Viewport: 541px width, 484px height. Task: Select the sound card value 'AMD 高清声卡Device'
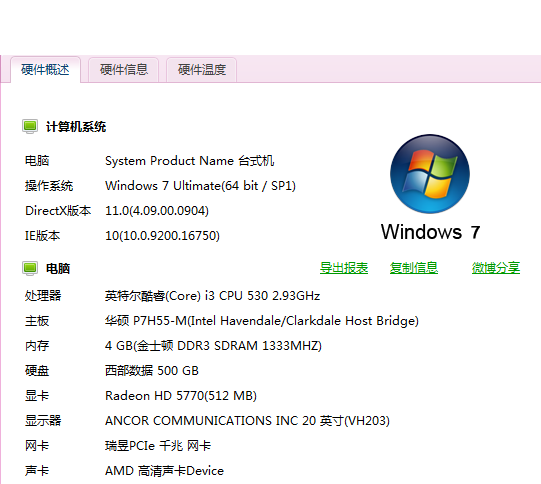(x=164, y=471)
